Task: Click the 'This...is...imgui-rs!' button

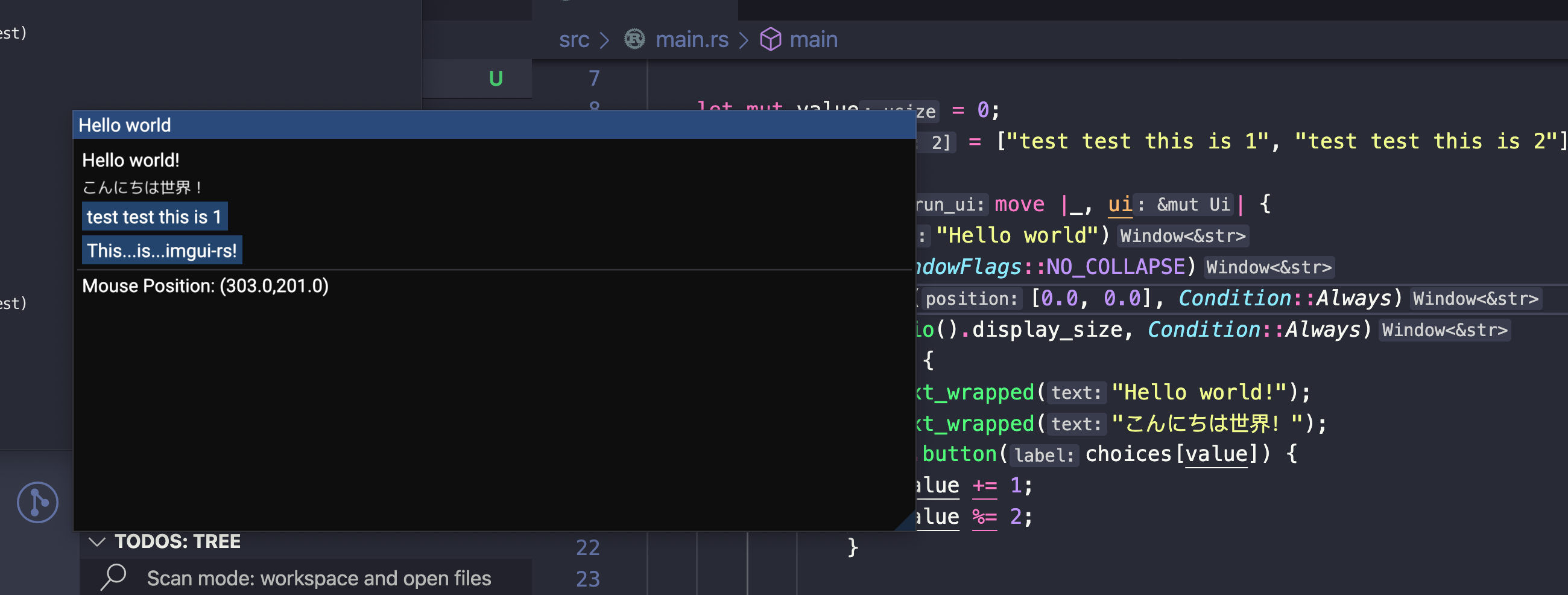Action: [x=162, y=250]
